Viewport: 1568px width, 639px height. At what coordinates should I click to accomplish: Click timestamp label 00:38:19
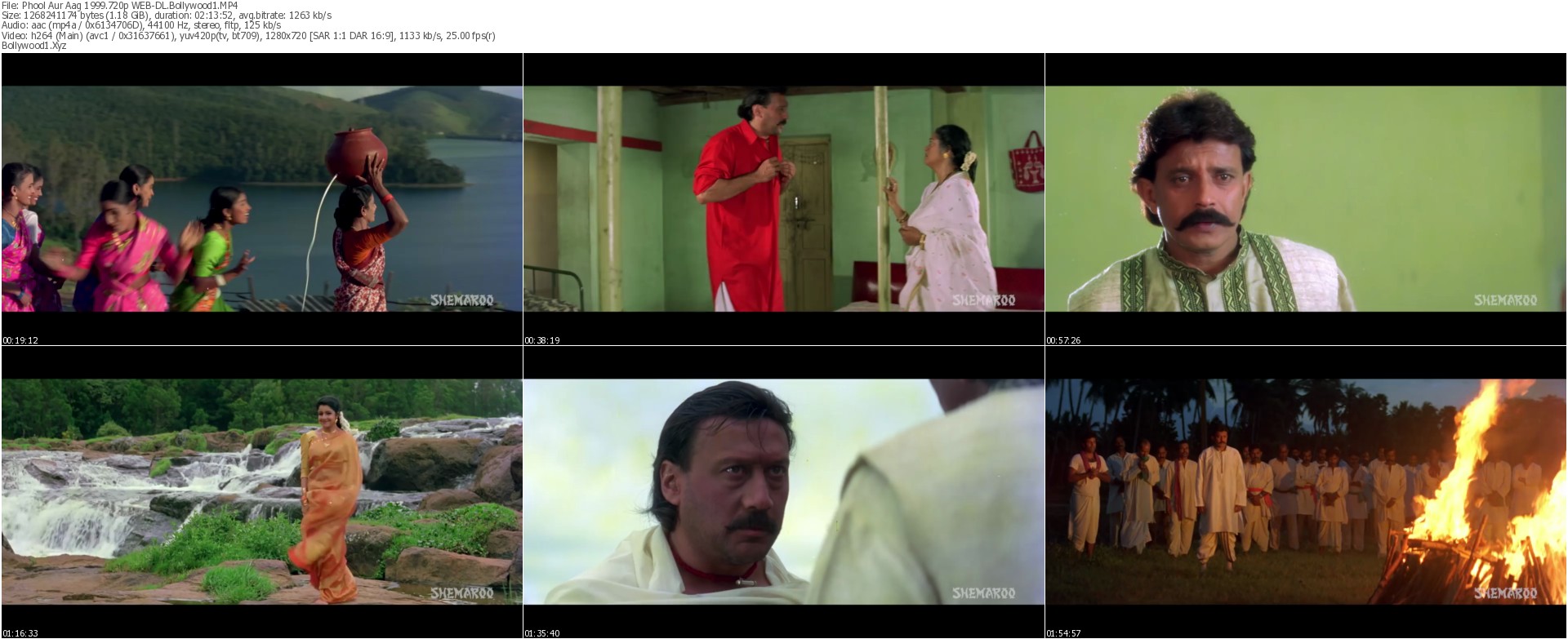point(541,340)
